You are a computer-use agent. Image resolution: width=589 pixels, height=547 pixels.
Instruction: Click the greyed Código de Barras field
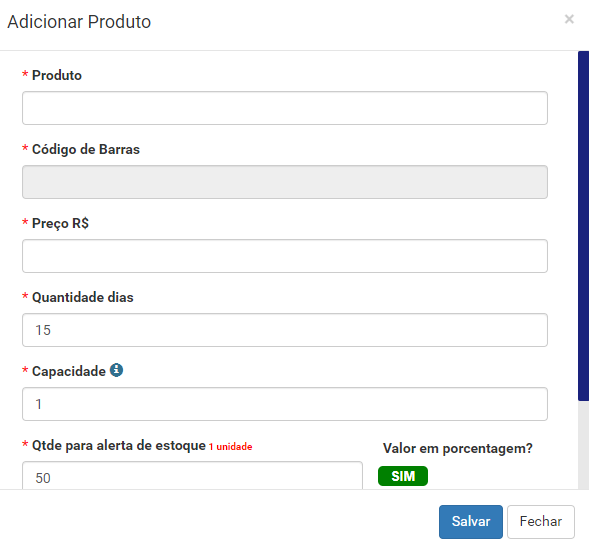tap(285, 182)
